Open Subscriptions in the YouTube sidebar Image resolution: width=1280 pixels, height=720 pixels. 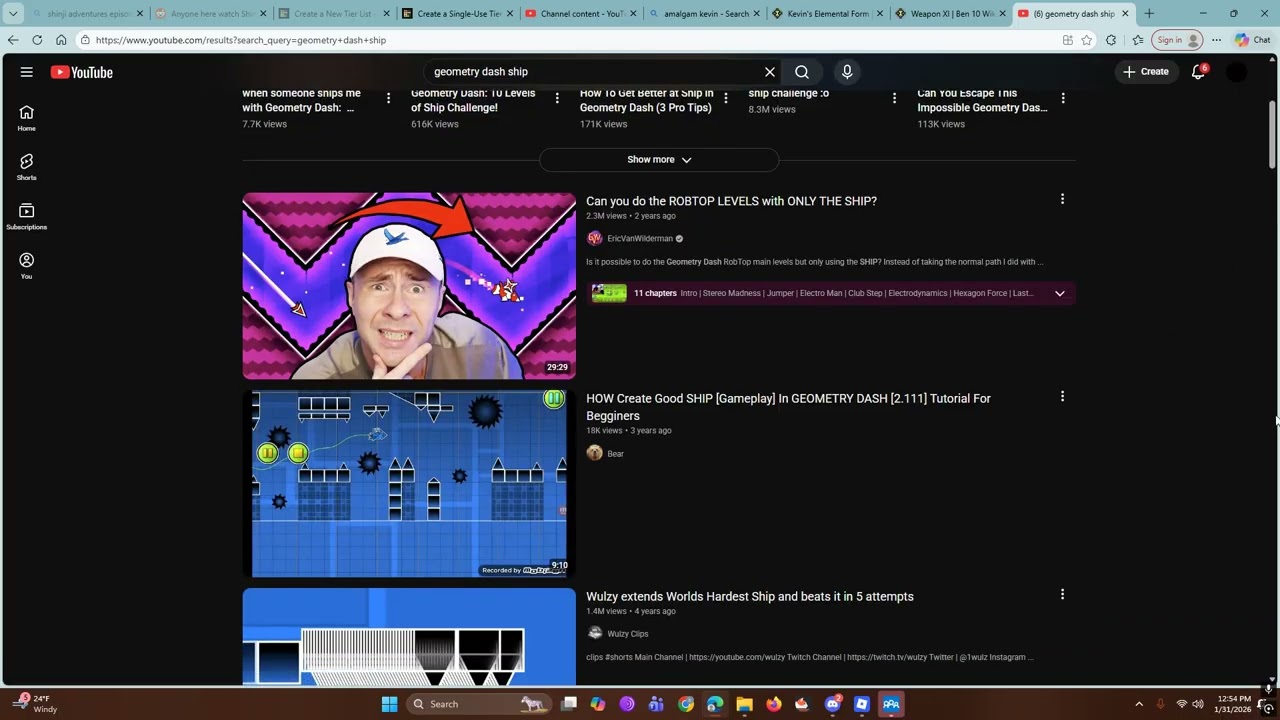click(26, 216)
